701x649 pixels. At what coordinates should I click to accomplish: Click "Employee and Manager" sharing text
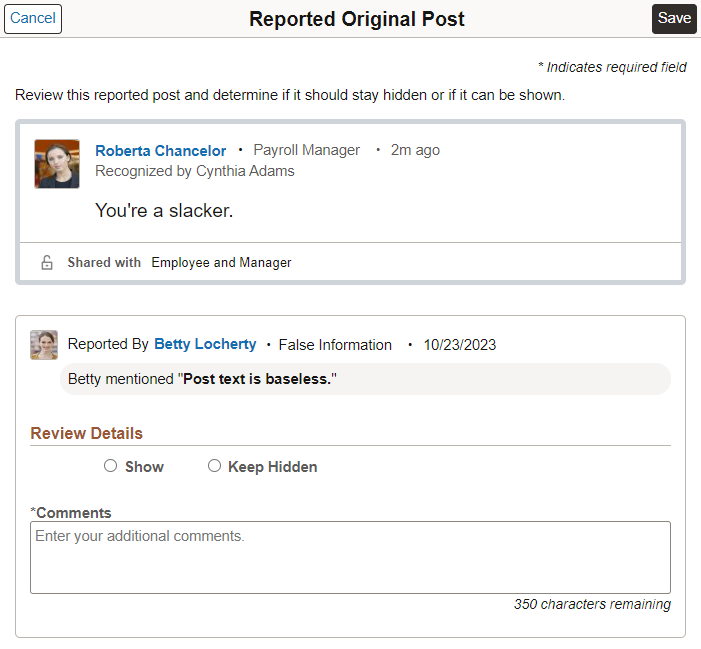pos(221,262)
